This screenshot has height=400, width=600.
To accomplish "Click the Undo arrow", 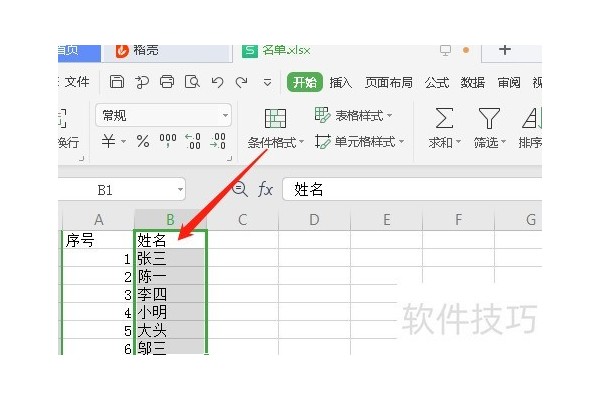I will 217,82.
